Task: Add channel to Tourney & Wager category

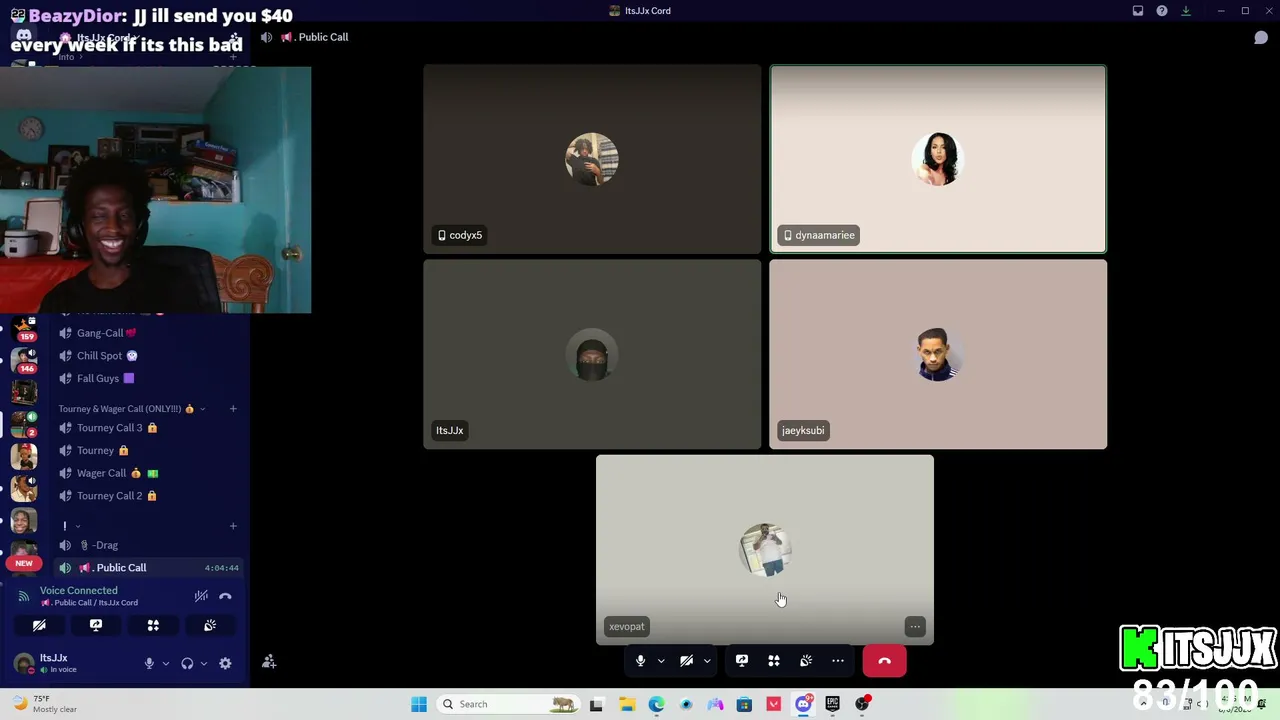Action: [x=233, y=409]
